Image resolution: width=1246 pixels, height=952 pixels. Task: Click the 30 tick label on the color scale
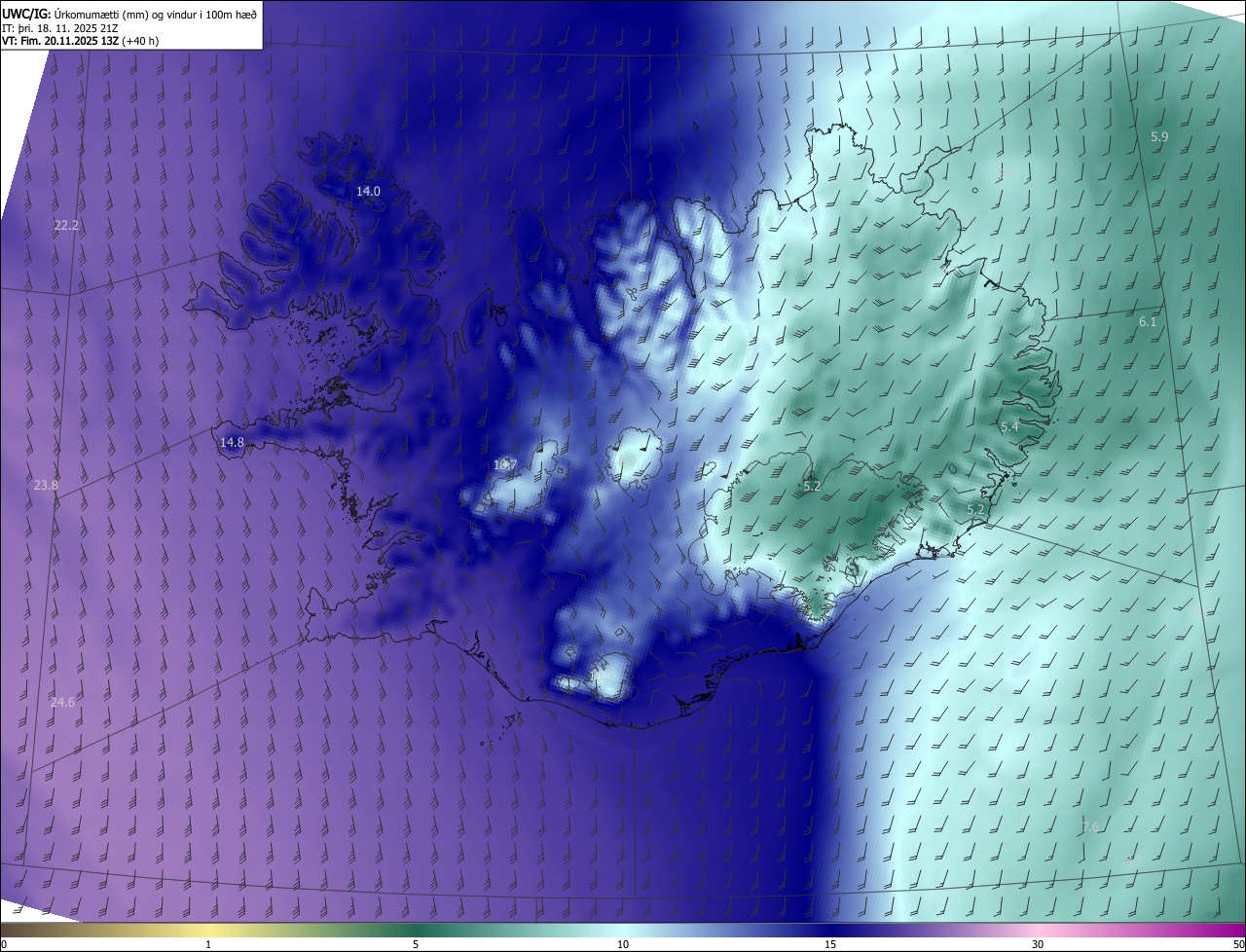click(1038, 944)
